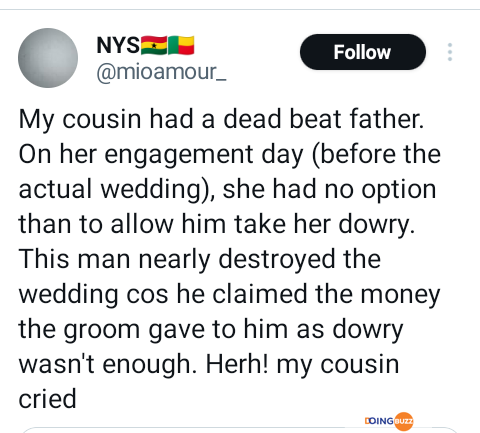Click the line starting "On her engagement day"

point(230,155)
